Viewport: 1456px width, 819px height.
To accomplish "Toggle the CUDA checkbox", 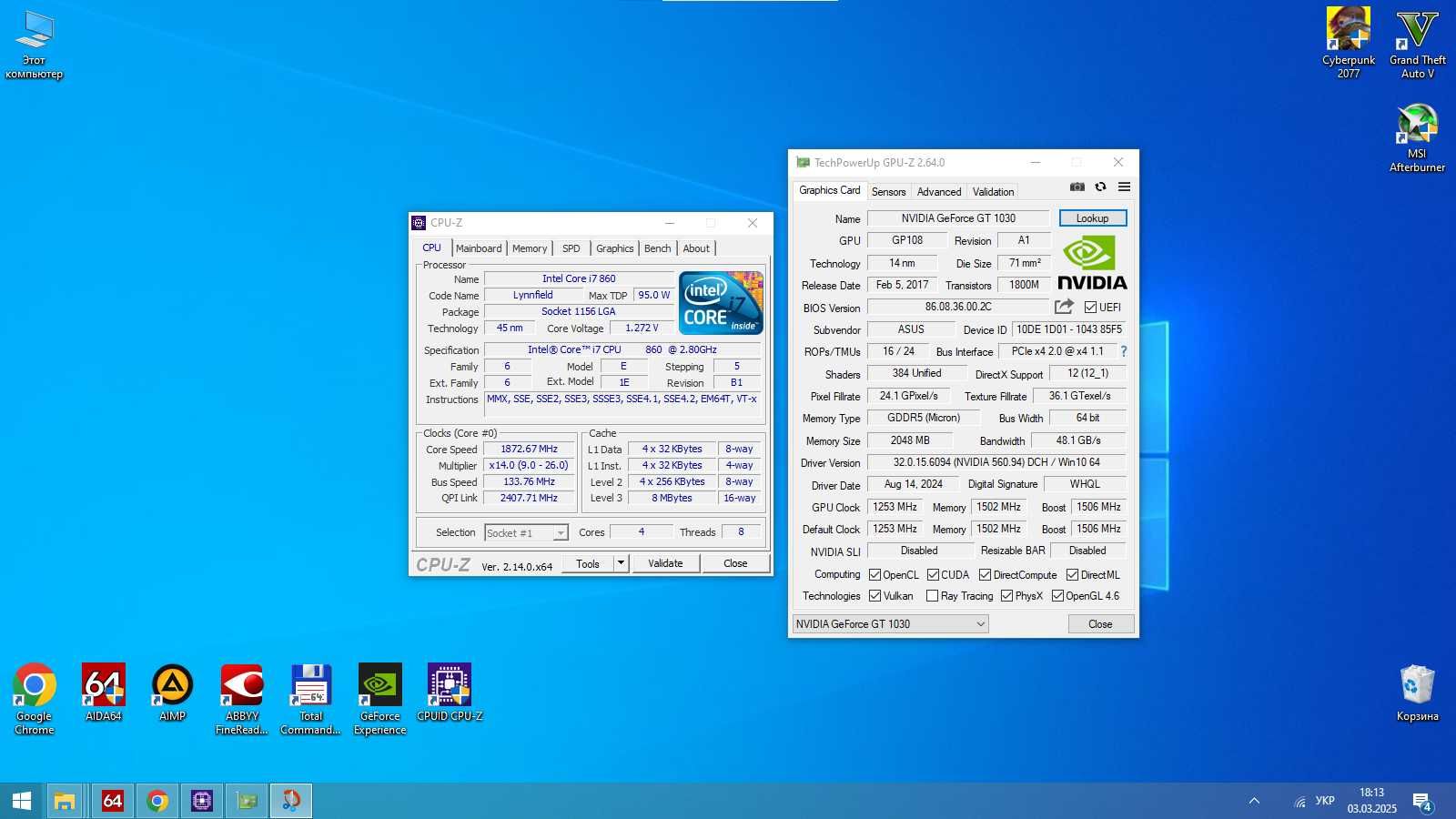I will 933,575.
